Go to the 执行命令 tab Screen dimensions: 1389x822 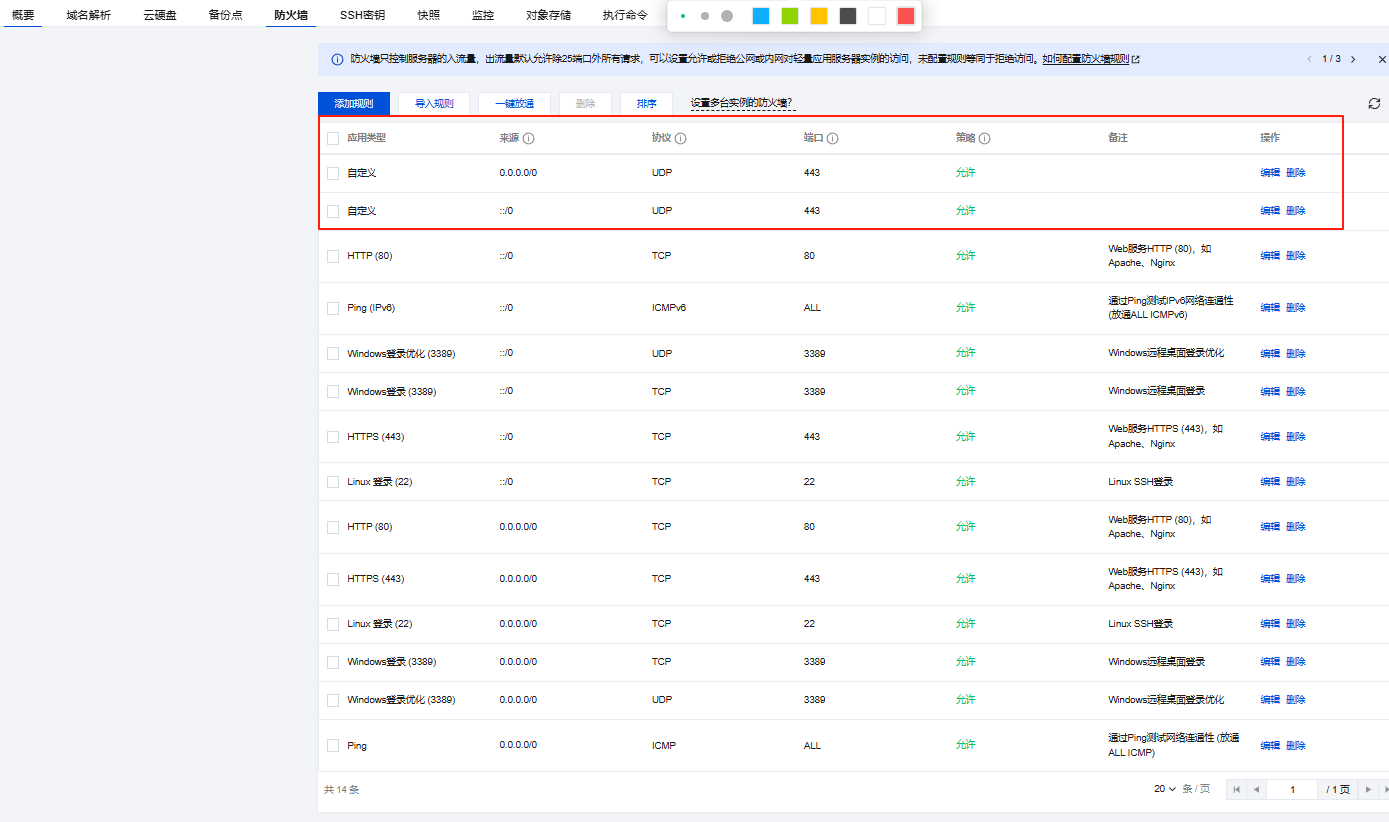tap(625, 15)
